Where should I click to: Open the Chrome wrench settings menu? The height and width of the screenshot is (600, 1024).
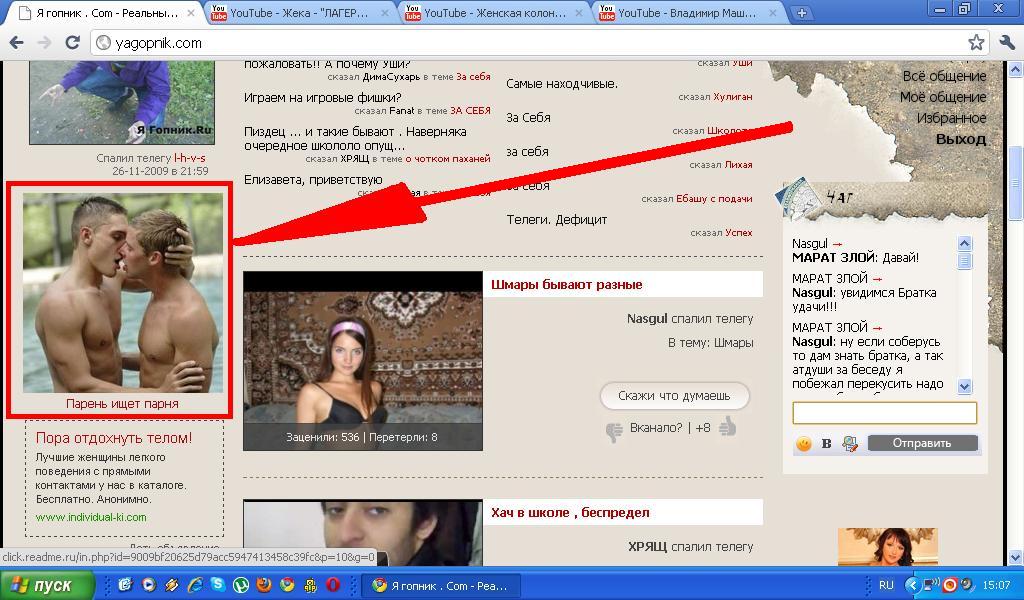(1006, 42)
